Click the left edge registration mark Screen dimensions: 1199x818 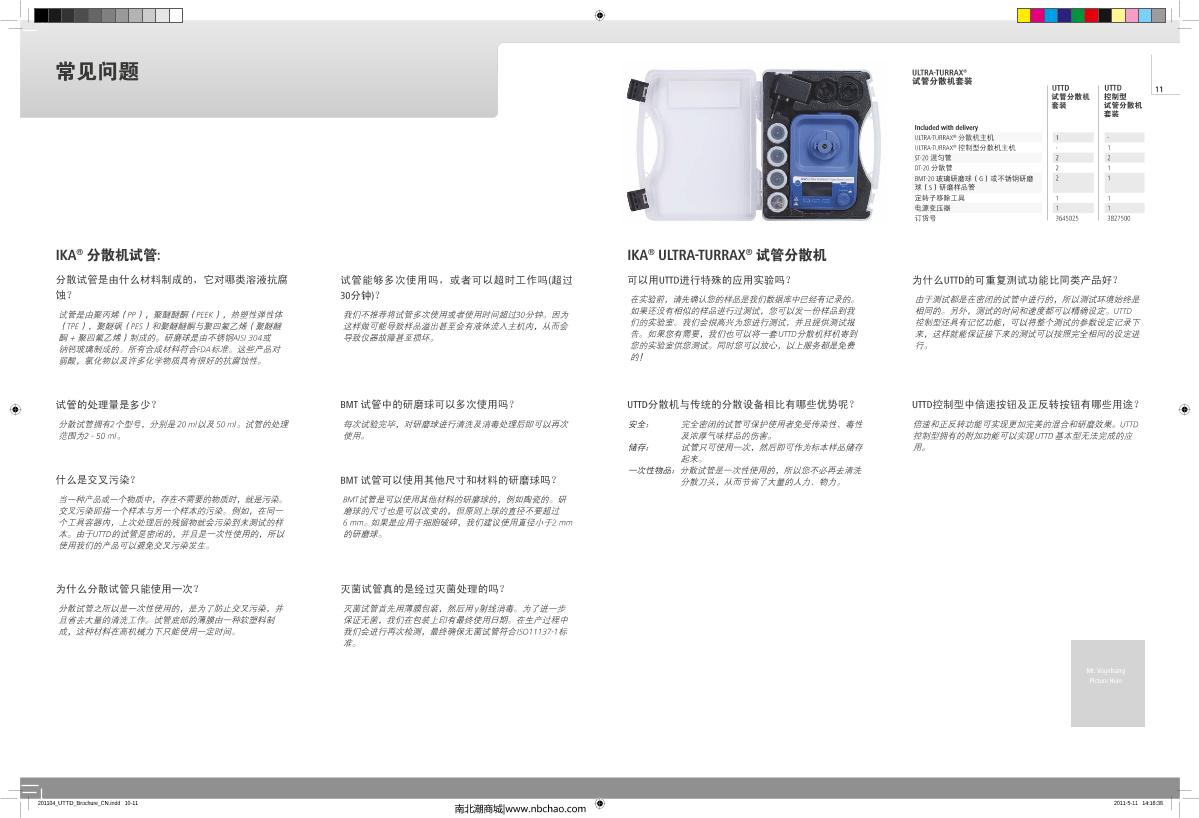[x=15, y=408]
